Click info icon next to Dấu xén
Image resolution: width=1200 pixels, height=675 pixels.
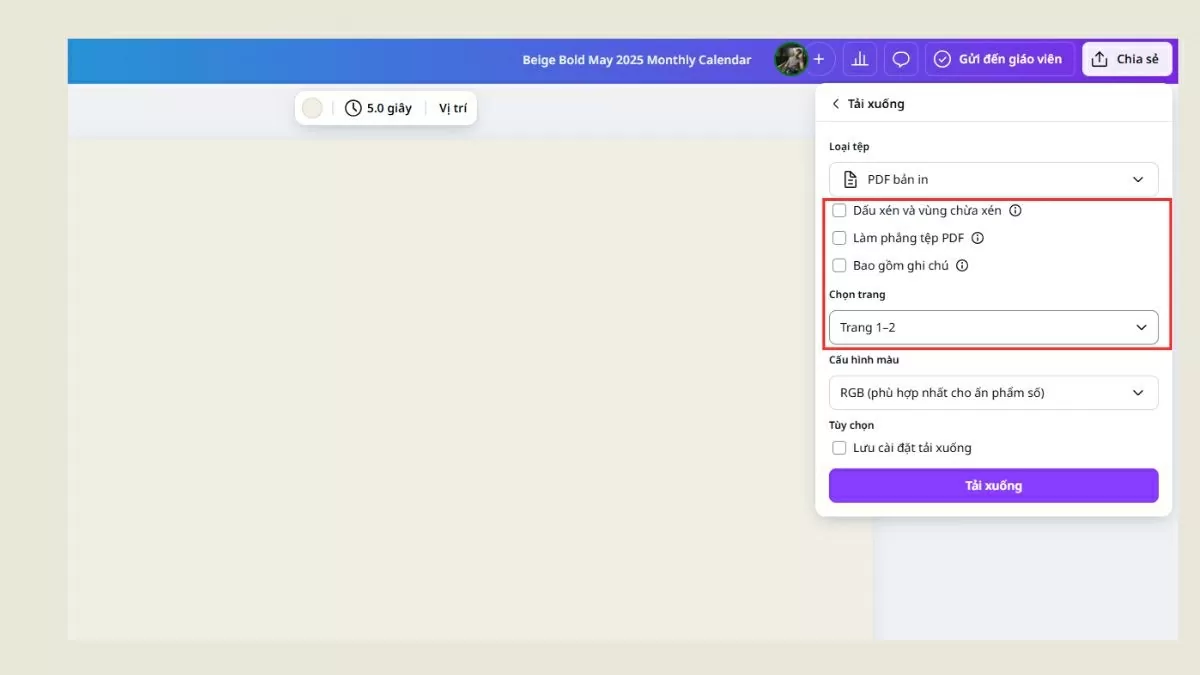[x=1015, y=211]
